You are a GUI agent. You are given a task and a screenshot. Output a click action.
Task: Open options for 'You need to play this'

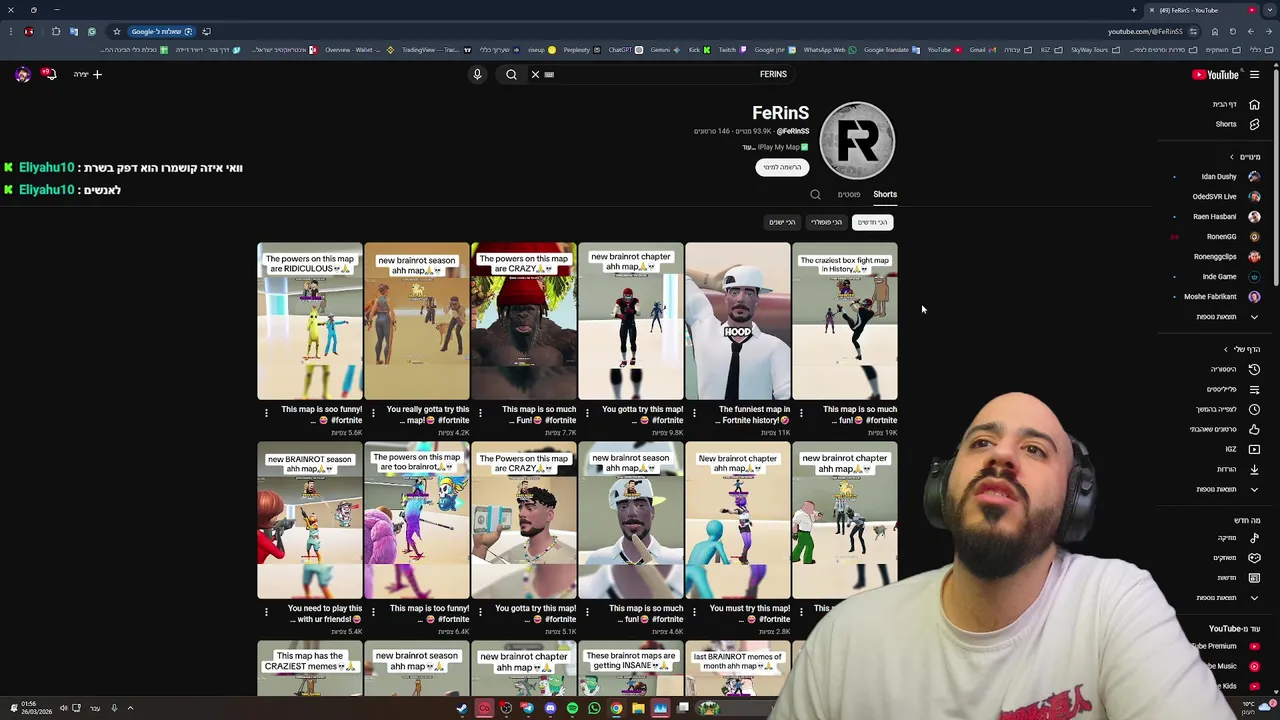click(x=266, y=611)
